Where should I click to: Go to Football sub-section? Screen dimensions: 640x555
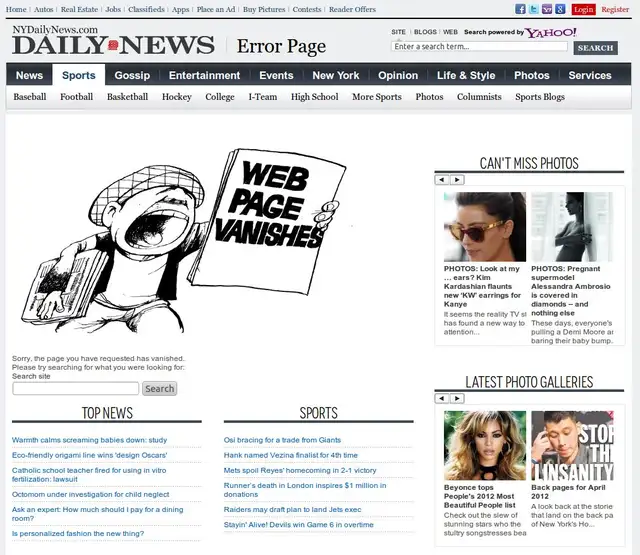click(76, 97)
